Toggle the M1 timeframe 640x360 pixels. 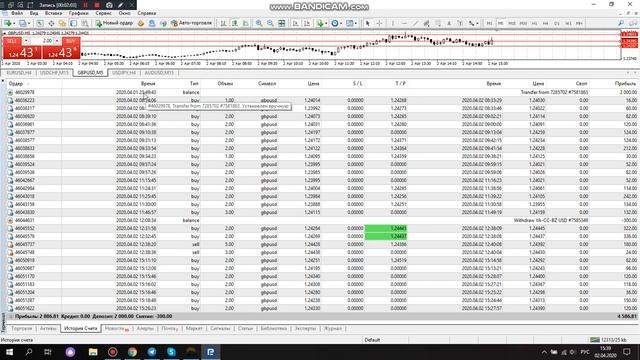click(x=489, y=23)
